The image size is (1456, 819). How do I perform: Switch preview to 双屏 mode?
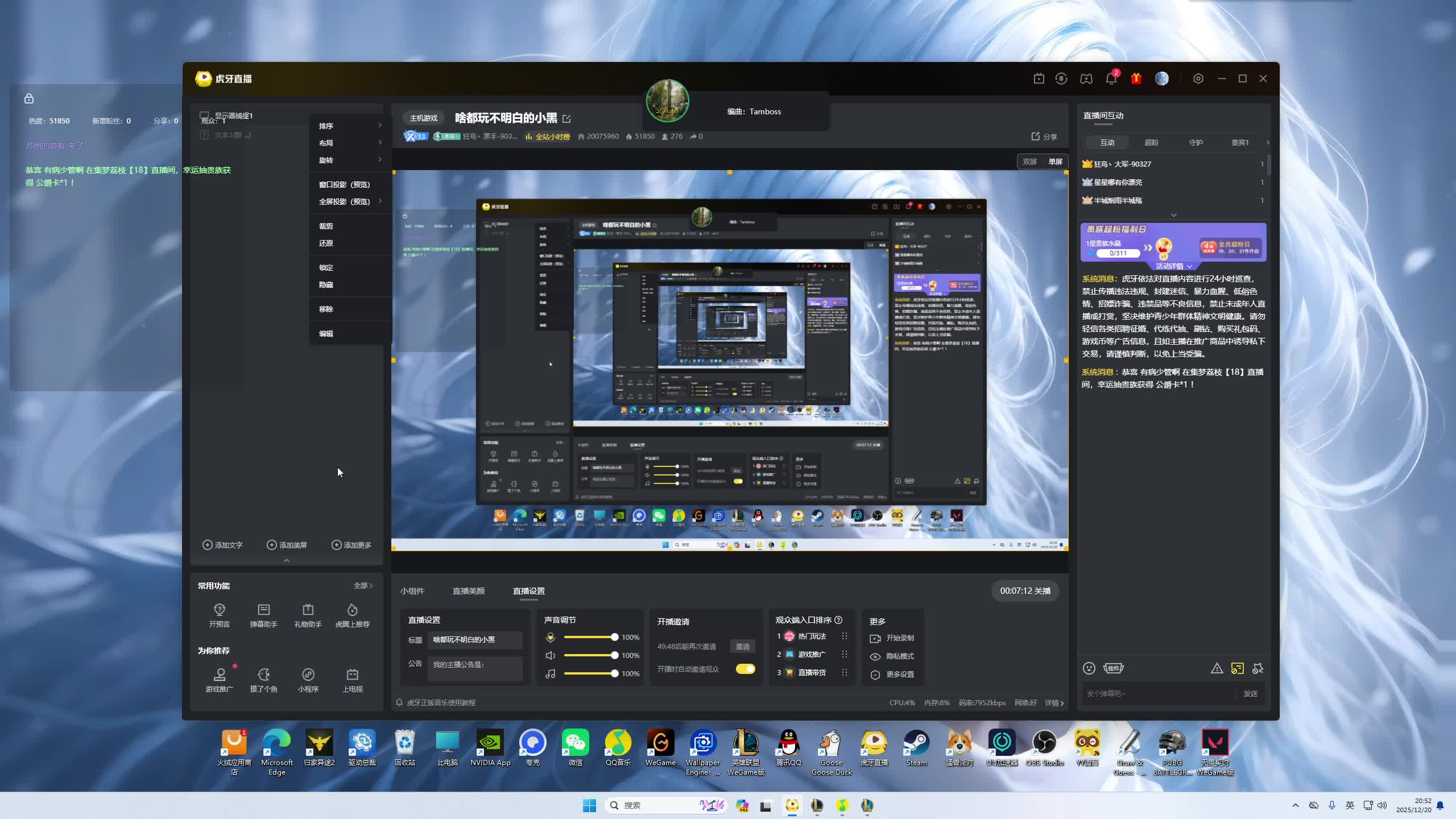coord(1029,162)
